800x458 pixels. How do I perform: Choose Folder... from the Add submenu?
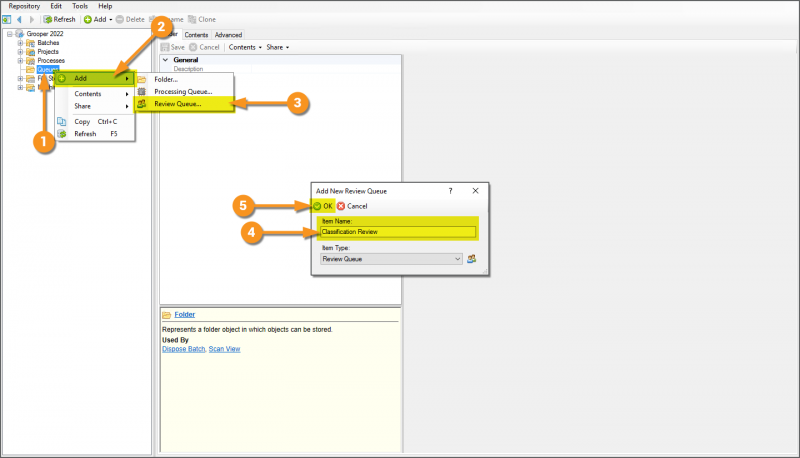(x=184, y=80)
